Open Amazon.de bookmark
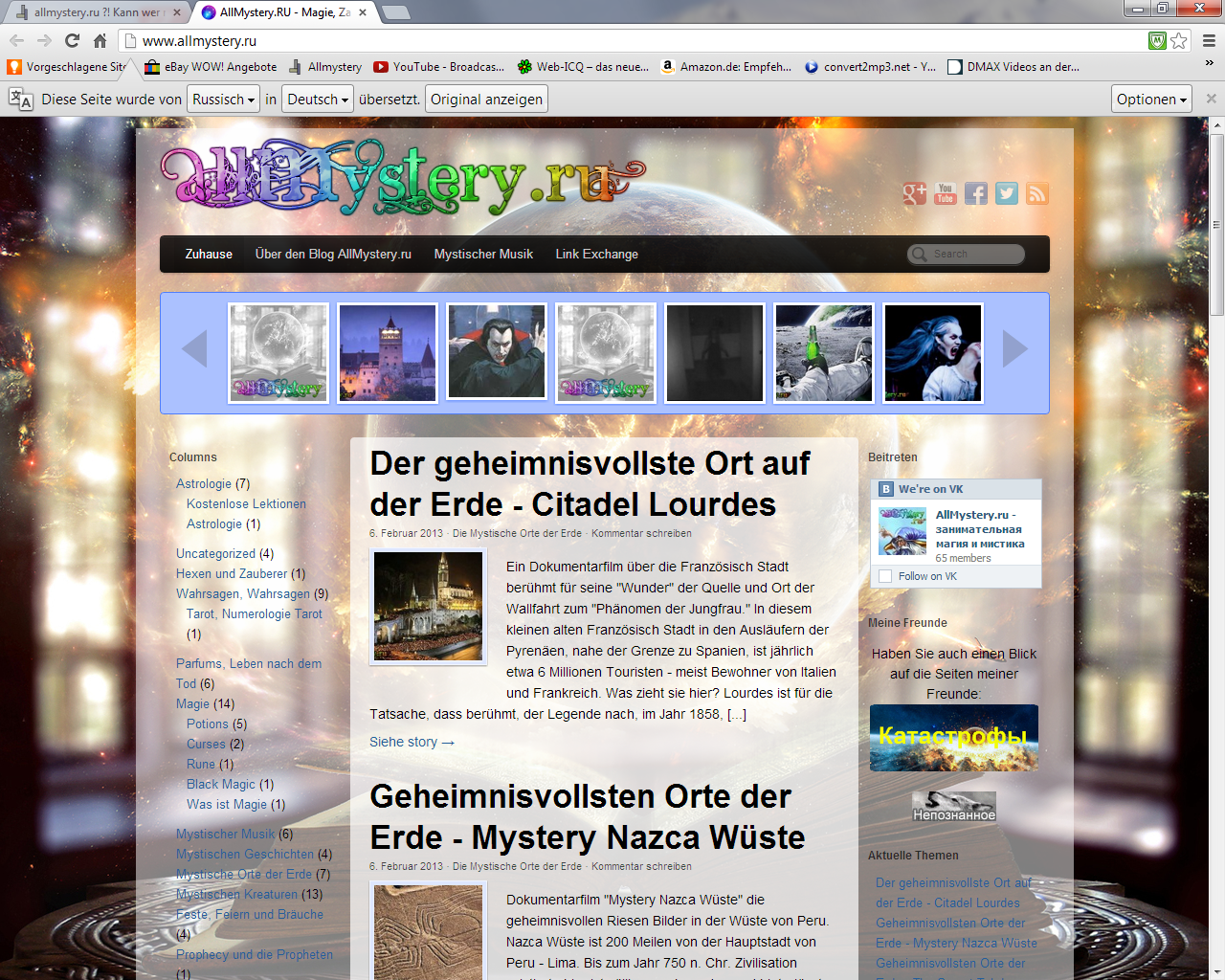 [726, 67]
